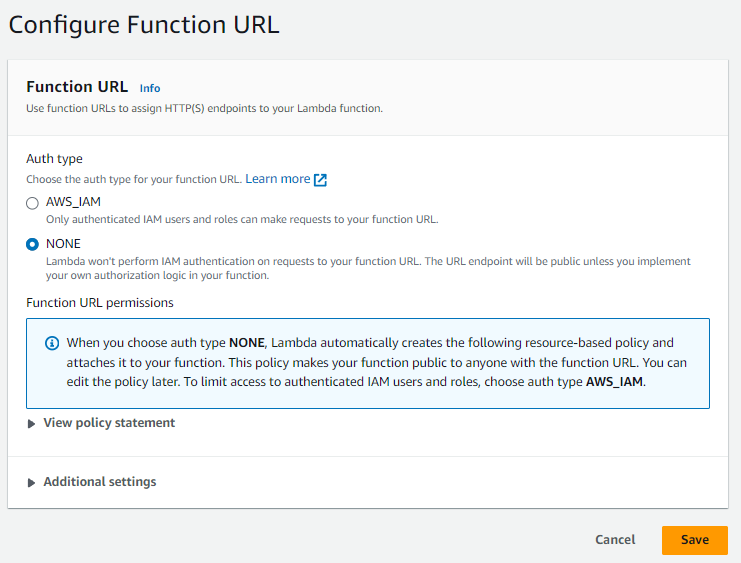Save the function URL configuration
The width and height of the screenshot is (741, 563).
coord(695,540)
